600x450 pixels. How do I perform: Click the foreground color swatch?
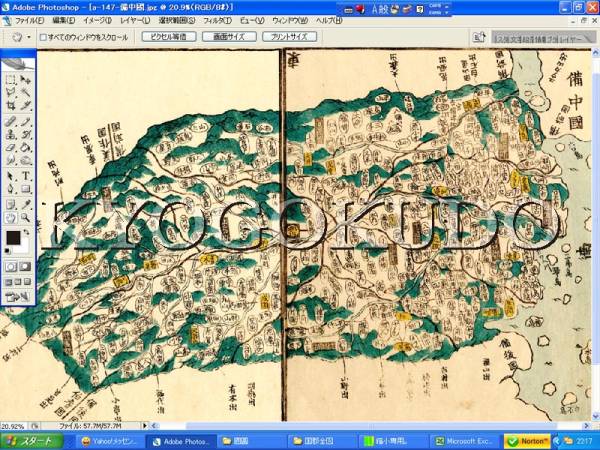click(x=13, y=238)
